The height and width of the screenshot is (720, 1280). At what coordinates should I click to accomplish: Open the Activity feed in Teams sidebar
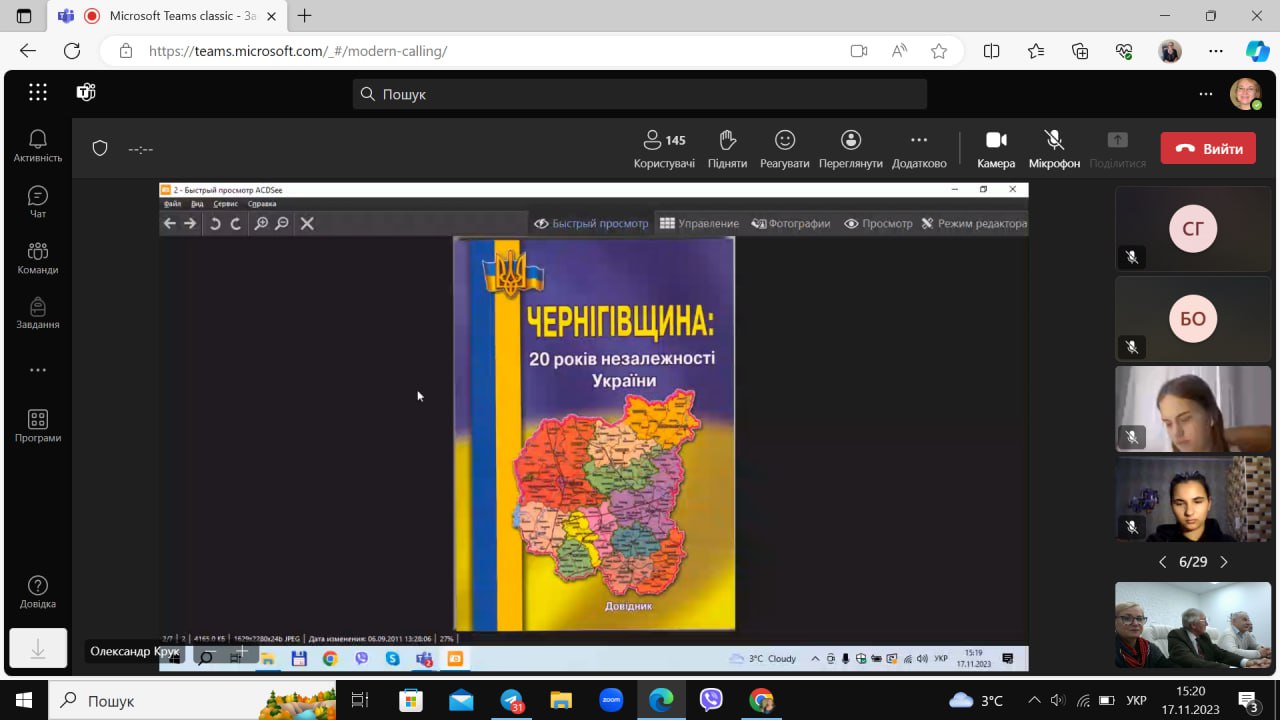coord(38,146)
